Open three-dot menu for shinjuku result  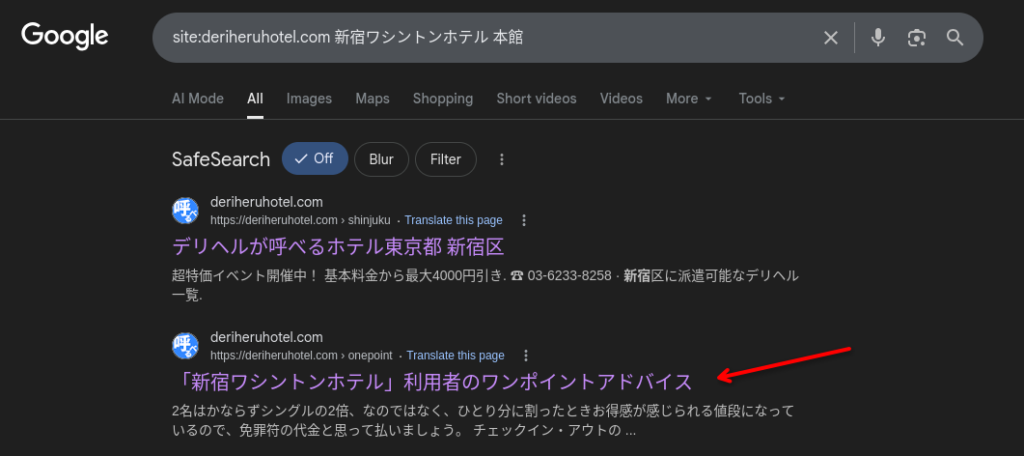click(524, 220)
